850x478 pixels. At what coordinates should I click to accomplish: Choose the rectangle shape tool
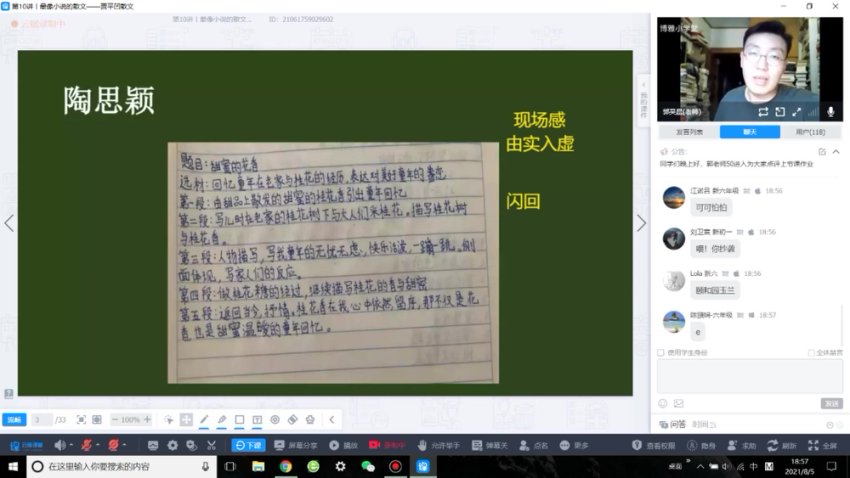(x=239, y=420)
